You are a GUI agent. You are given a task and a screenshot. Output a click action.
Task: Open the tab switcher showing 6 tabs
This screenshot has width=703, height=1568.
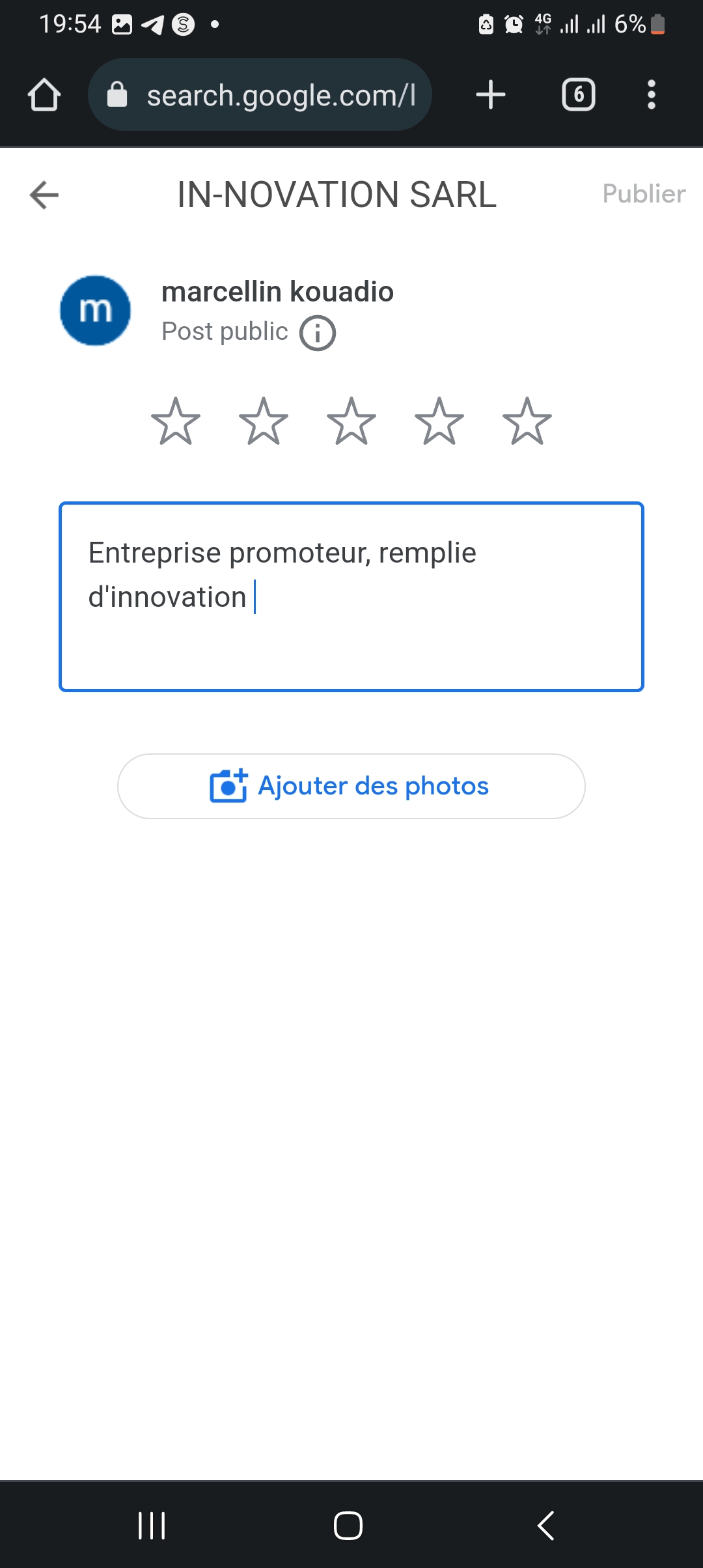coord(578,95)
